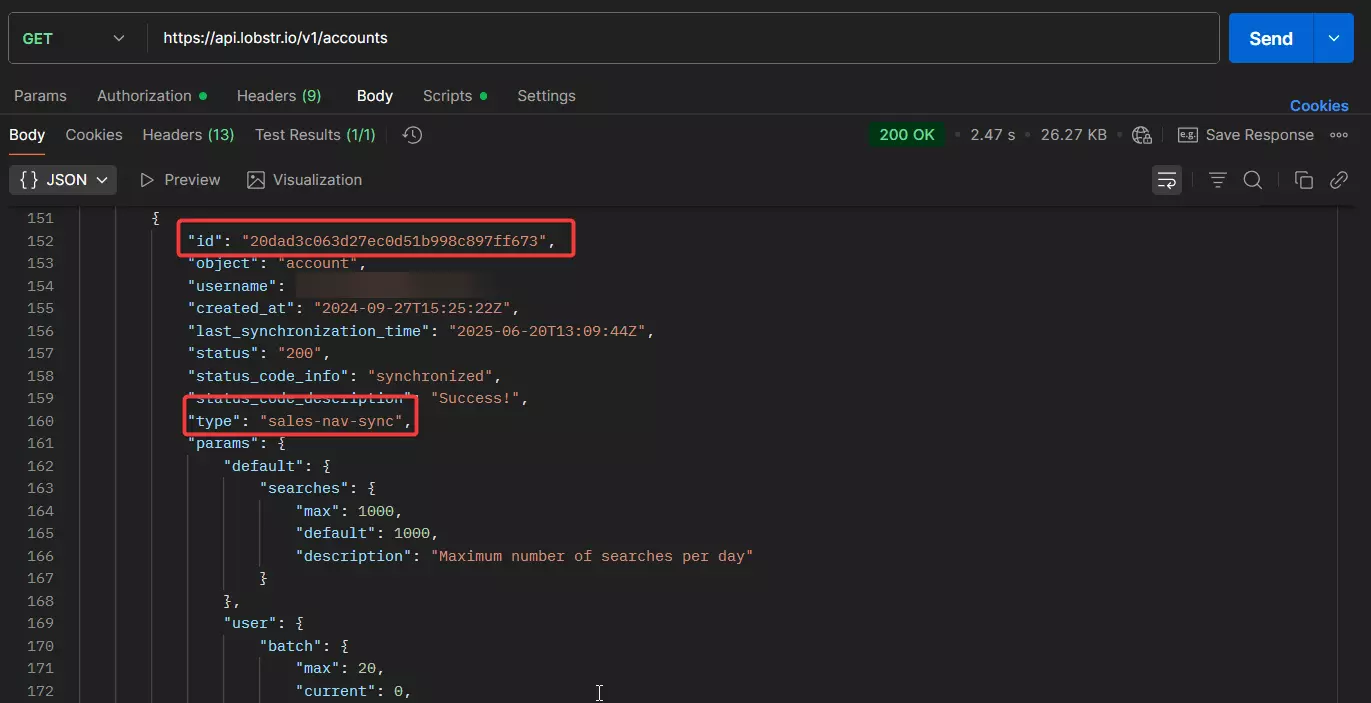
Task: Click the Cookies link at top right
Action: click(x=1318, y=105)
